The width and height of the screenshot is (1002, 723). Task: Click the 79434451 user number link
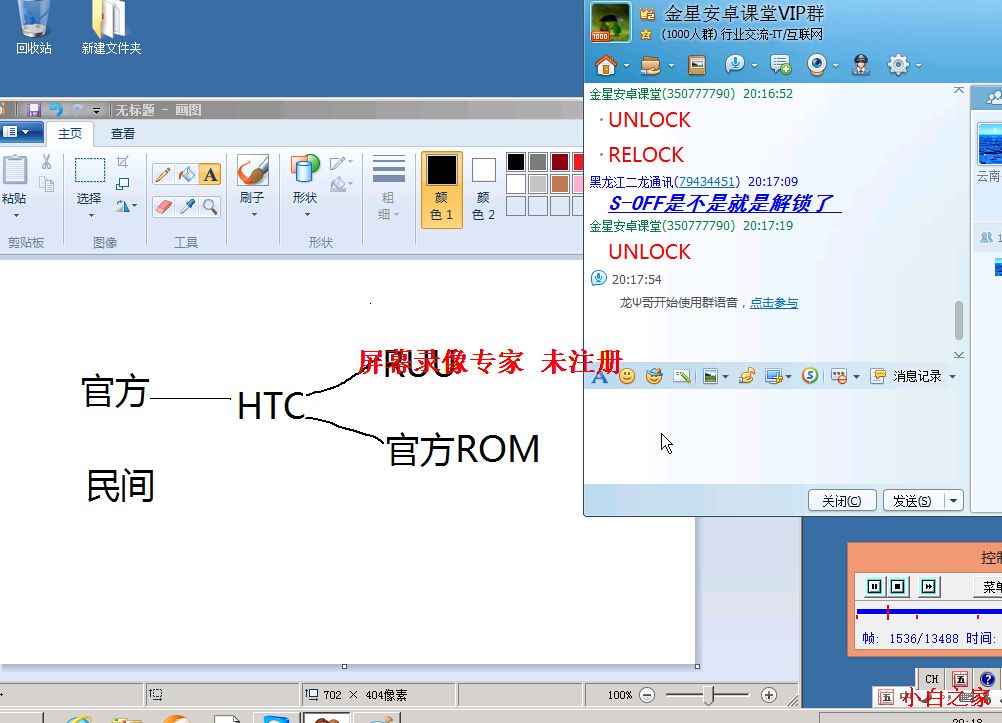707,182
